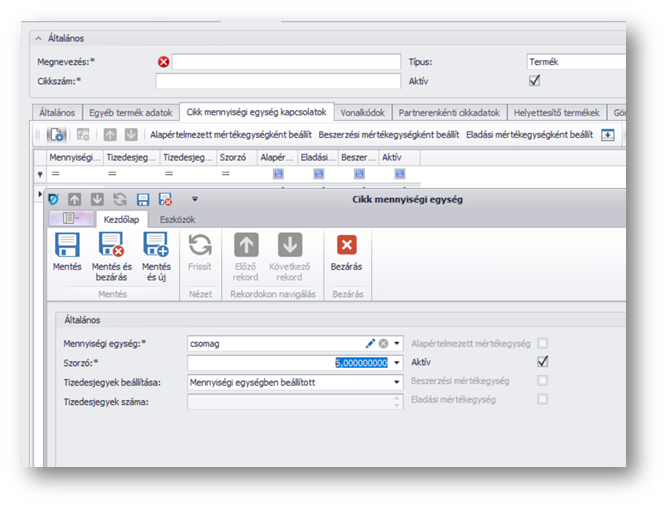Toggle Aktív checkbox beside Típus field
The height and width of the screenshot is (509, 668).
535,81
